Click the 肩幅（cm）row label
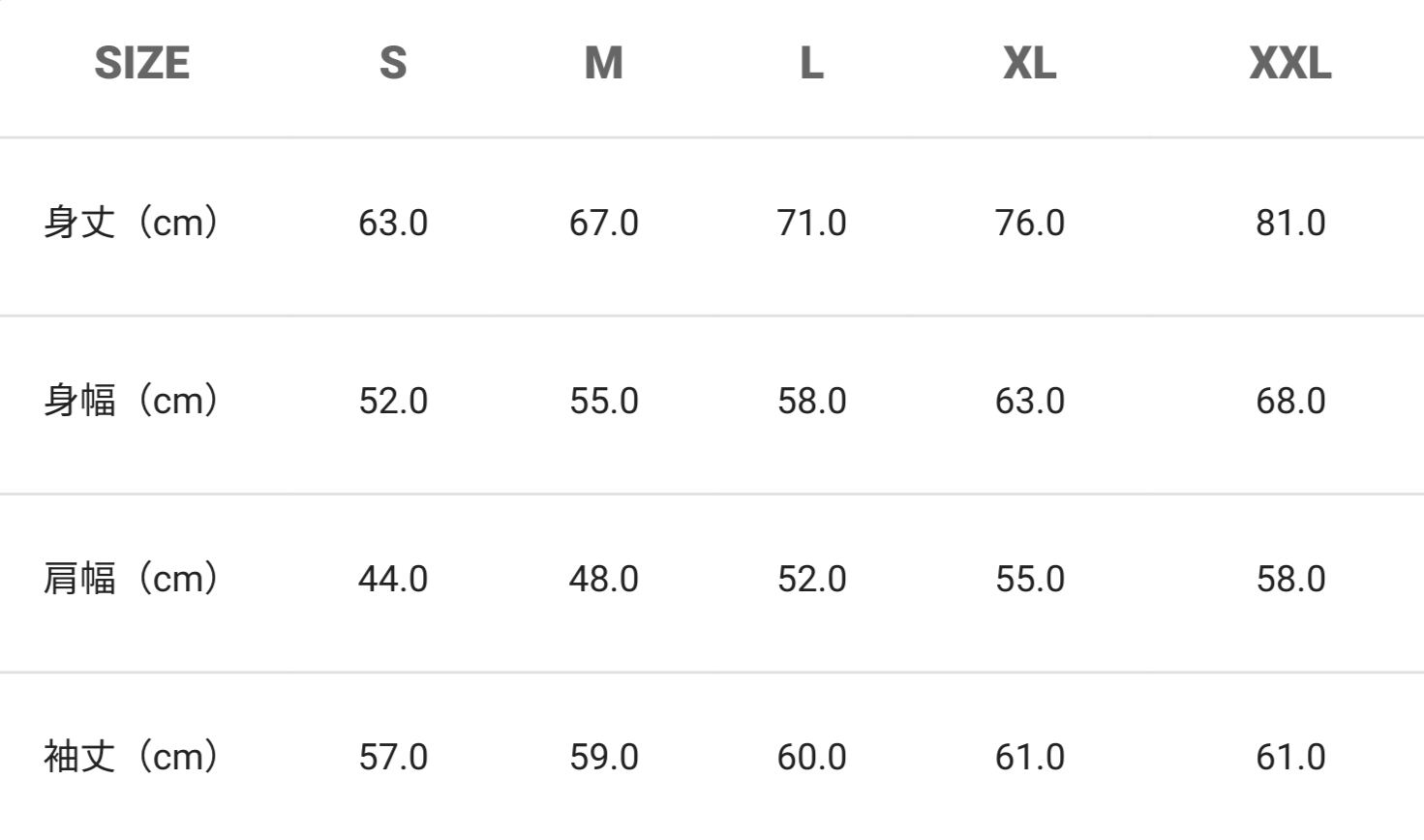The height and width of the screenshot is (840, 1424). [131, 579]
